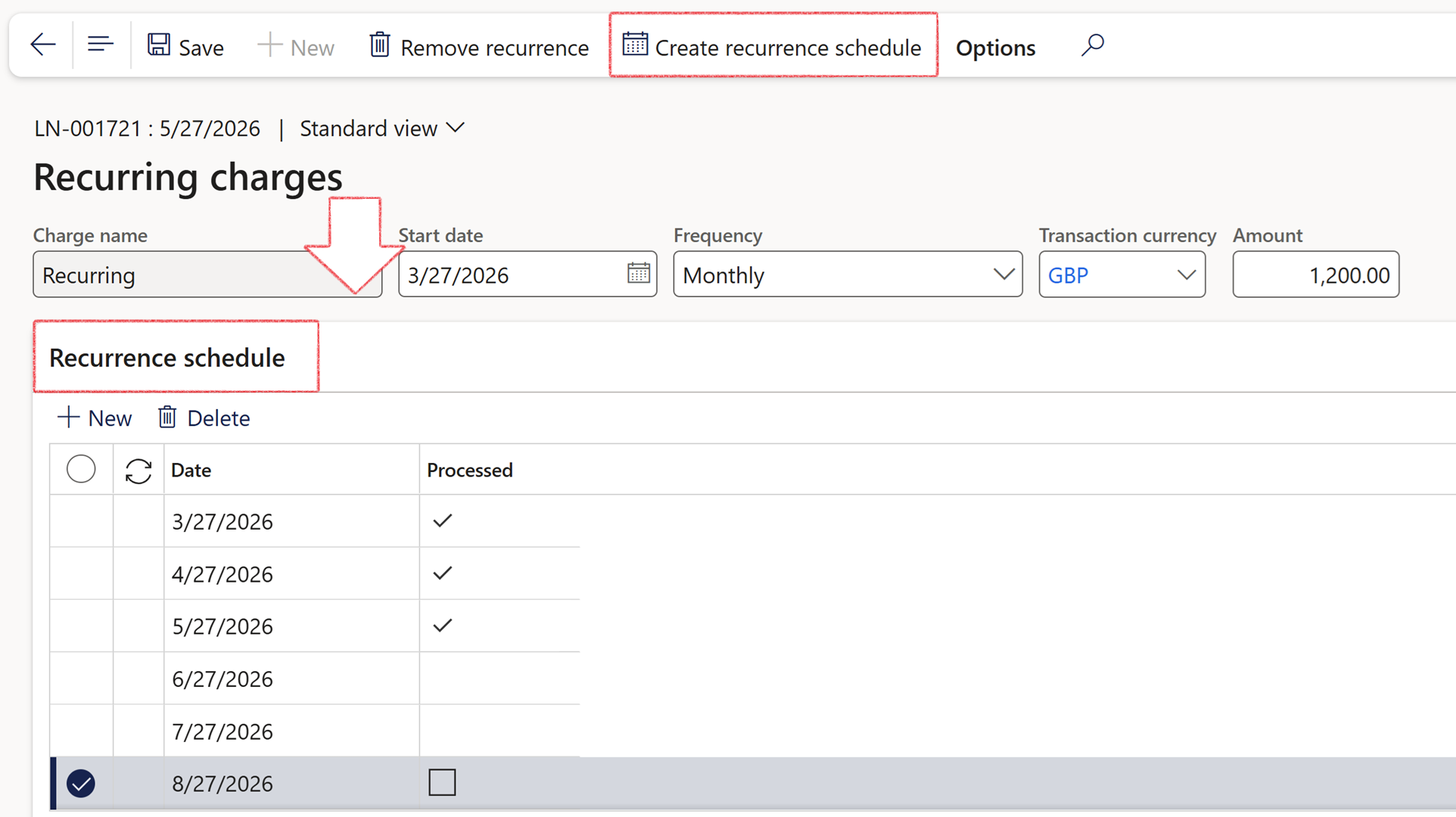Open the navigation list icon beside the back arrow

tap(100, 44)
